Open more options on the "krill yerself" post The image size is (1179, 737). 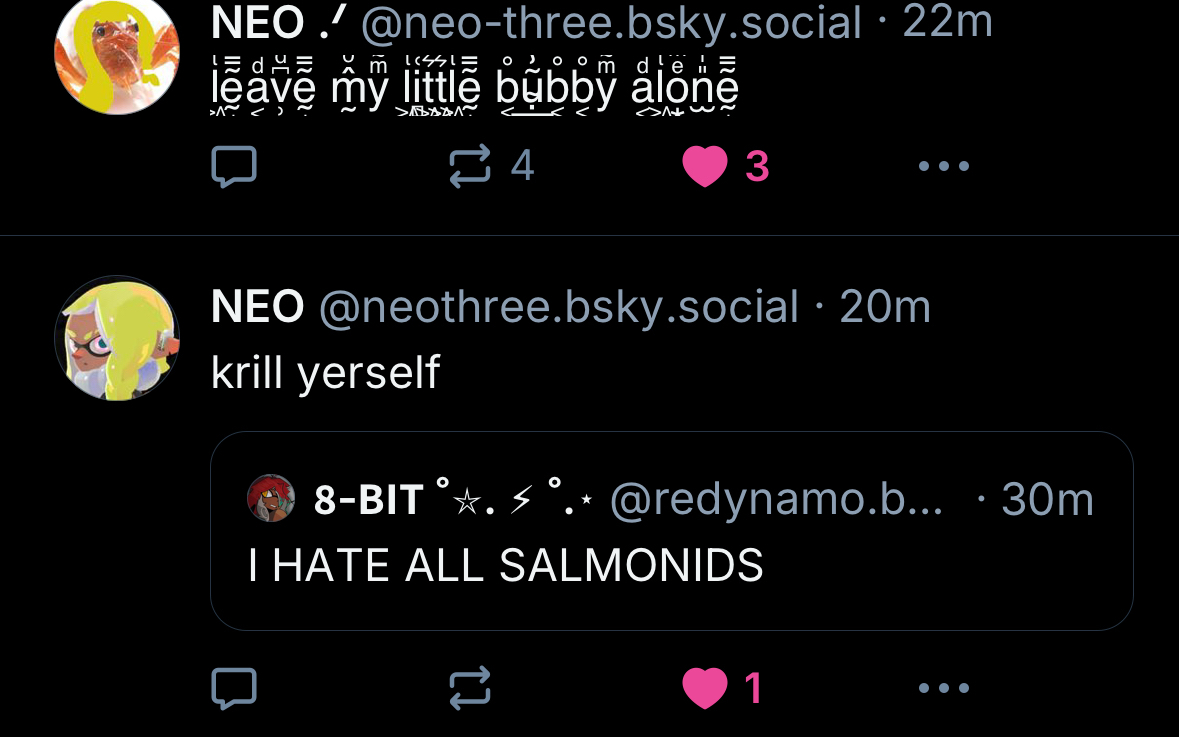[x=944, y=687]
